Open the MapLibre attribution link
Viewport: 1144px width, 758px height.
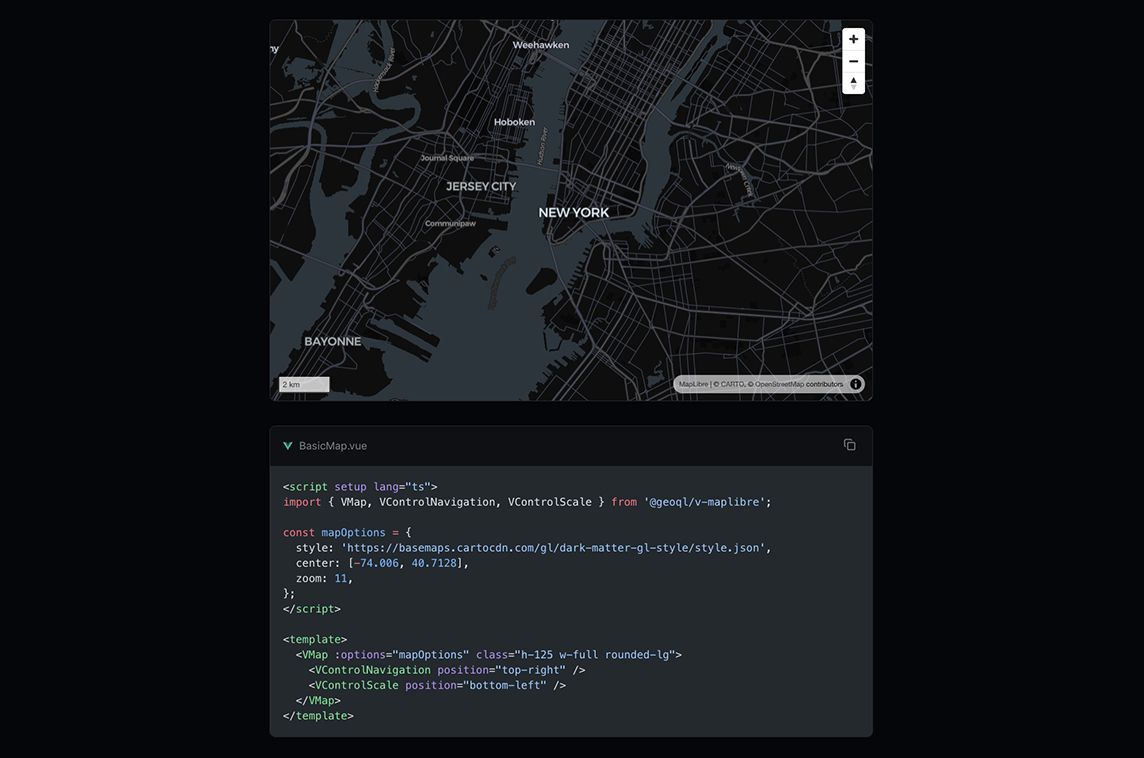tap(693, 384)
